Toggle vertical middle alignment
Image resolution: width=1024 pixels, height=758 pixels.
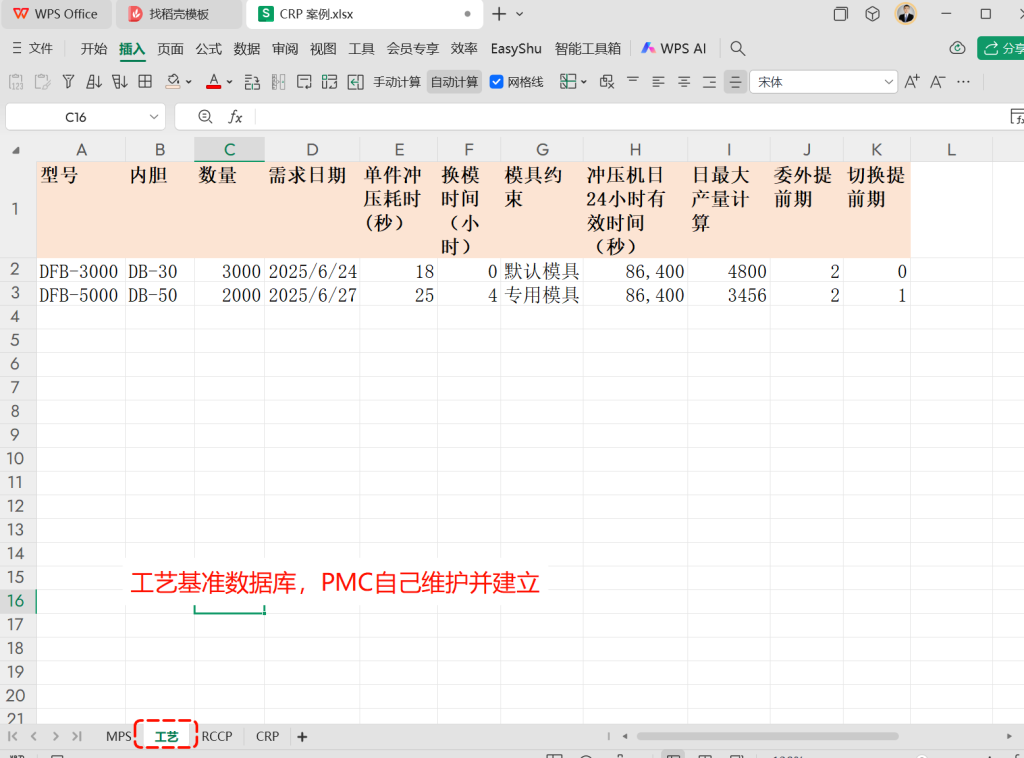(x=735, y=82)
